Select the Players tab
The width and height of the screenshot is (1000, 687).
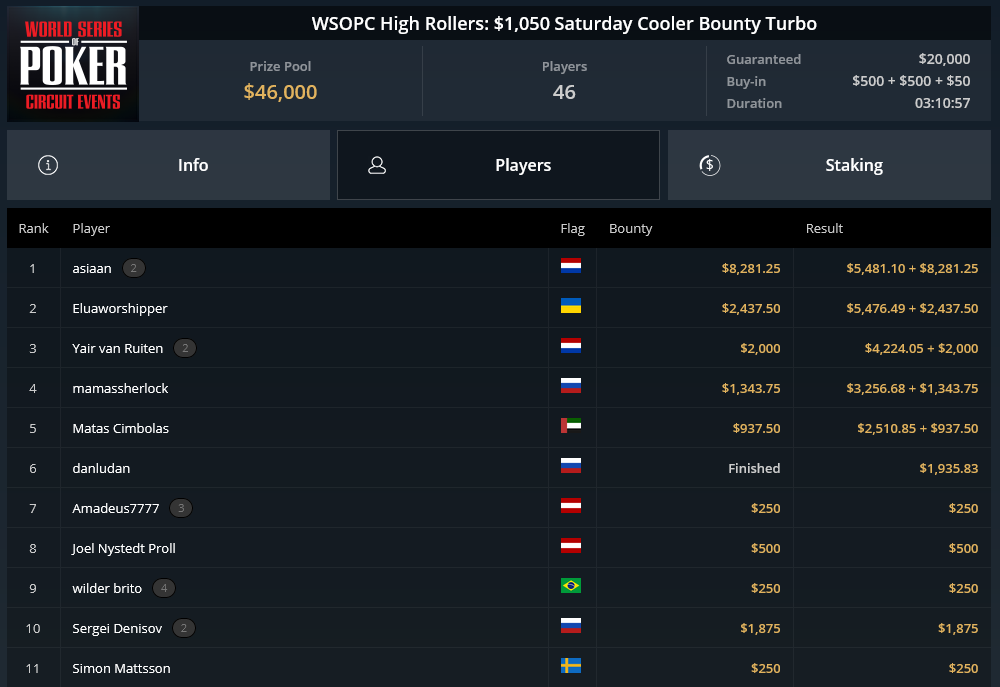click(x=498, y=165)
